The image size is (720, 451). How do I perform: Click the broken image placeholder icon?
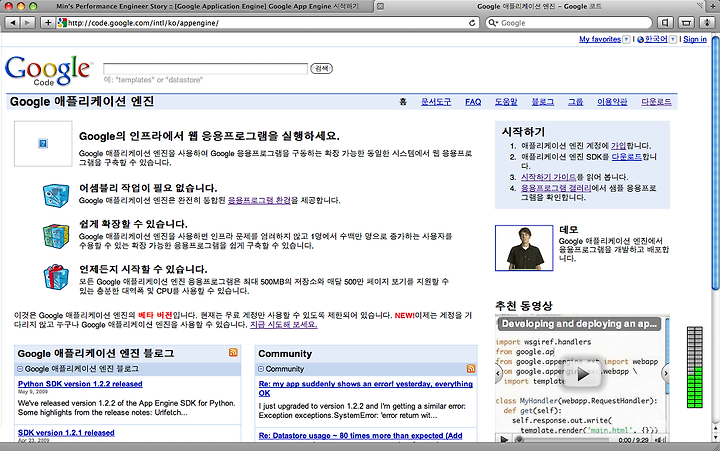[x=43, y=144]
